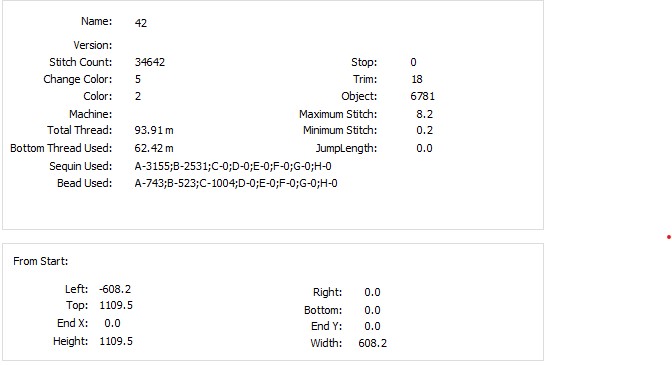Select the Sequin Used value string

pyautogui.click(x=233, y=166)
